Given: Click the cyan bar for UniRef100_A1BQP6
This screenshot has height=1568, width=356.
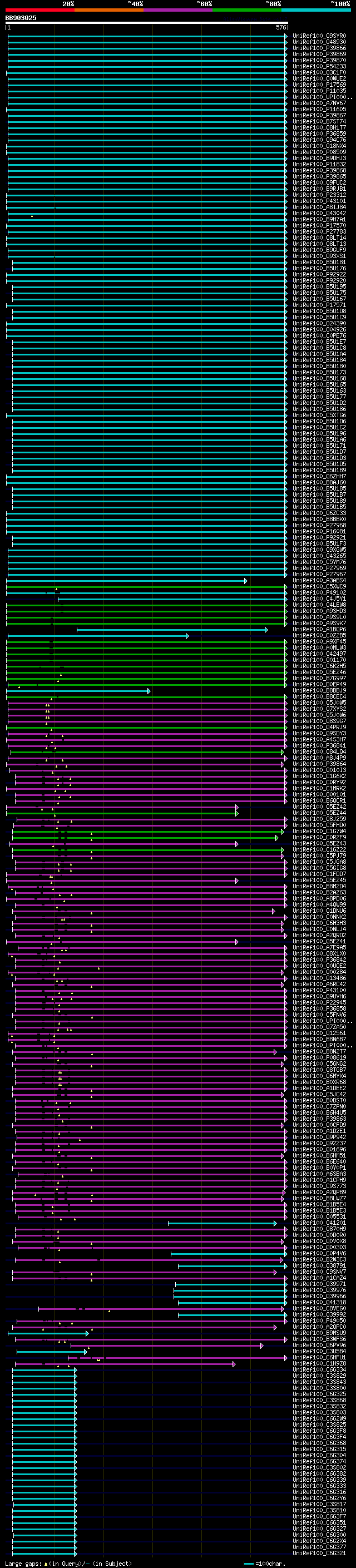Looking at the screenshot, I should click(172, 630).
